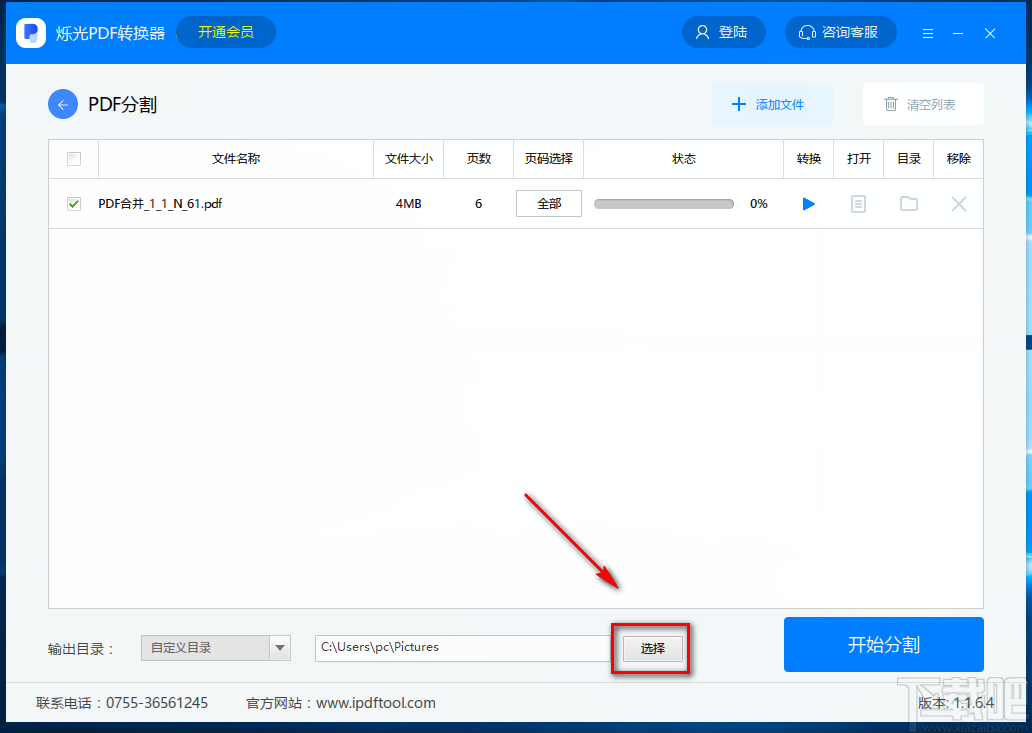The image size is (1032, 733).
Task: Open the hamburger menu in title bar
Action: pyautogui.click(x=927, y=31)
